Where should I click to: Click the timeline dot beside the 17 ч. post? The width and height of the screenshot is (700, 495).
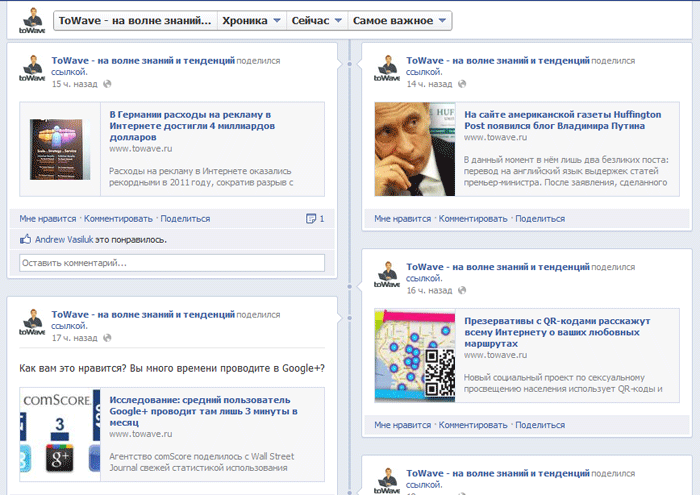point(350,318)
